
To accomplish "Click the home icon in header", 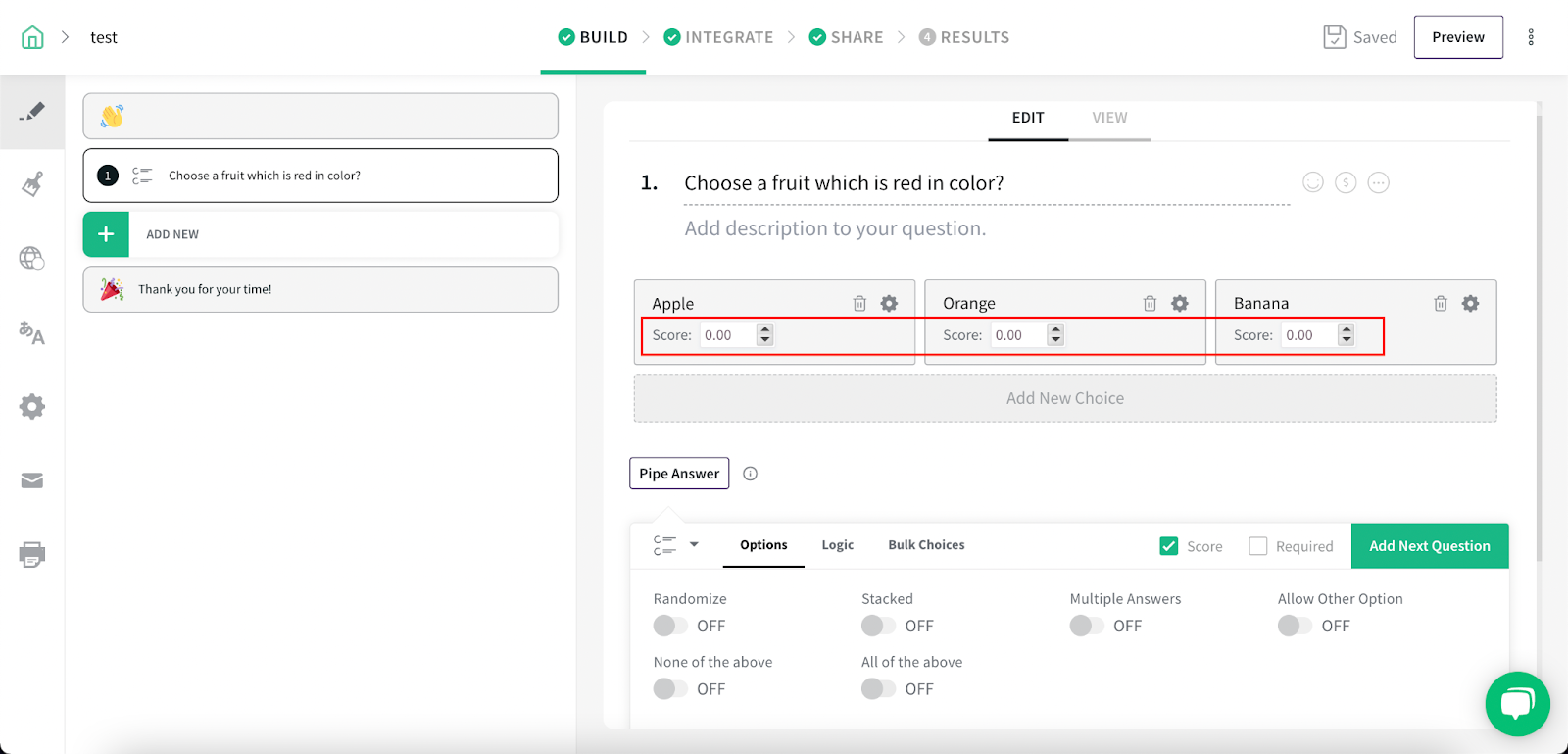I will coord(32,37).
